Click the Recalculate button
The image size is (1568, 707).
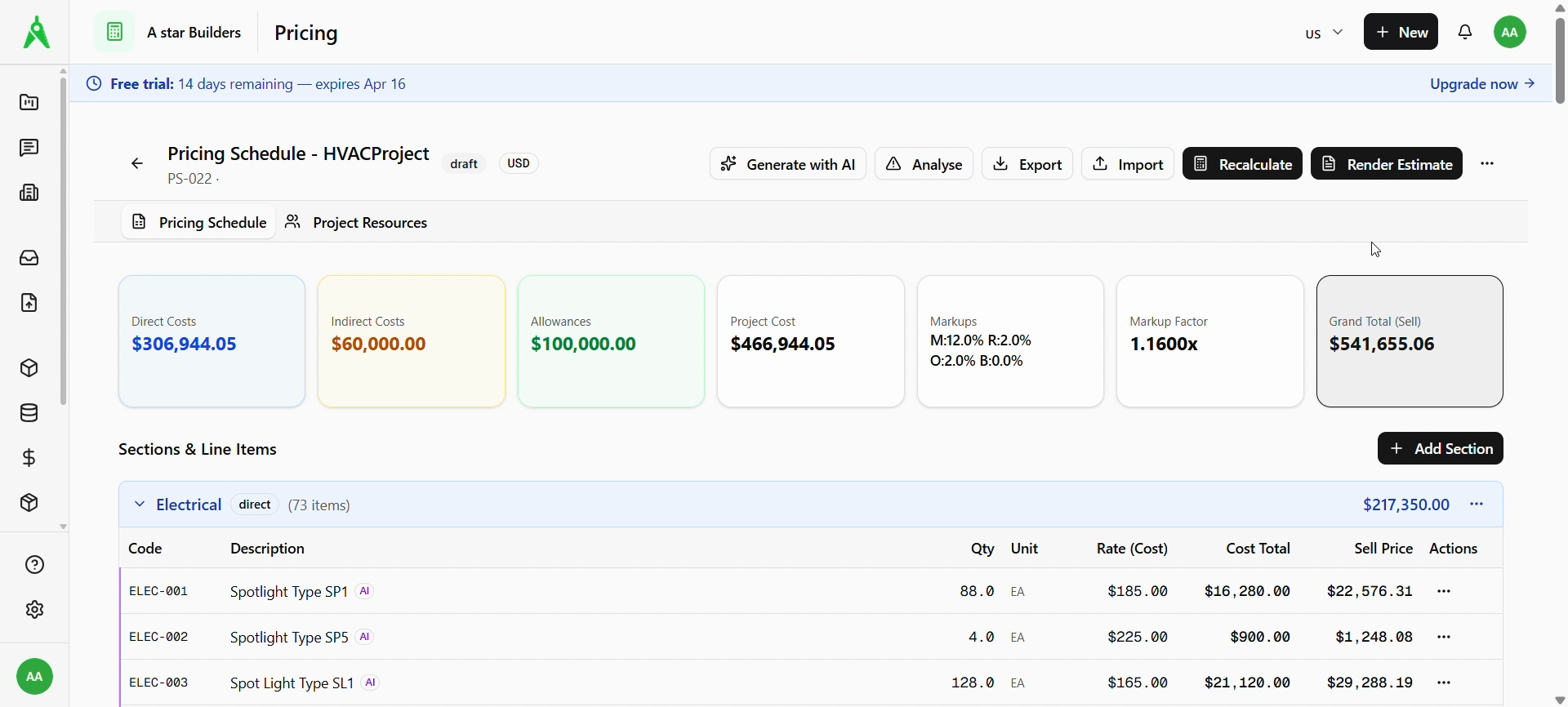click(x=1242, y=164)
